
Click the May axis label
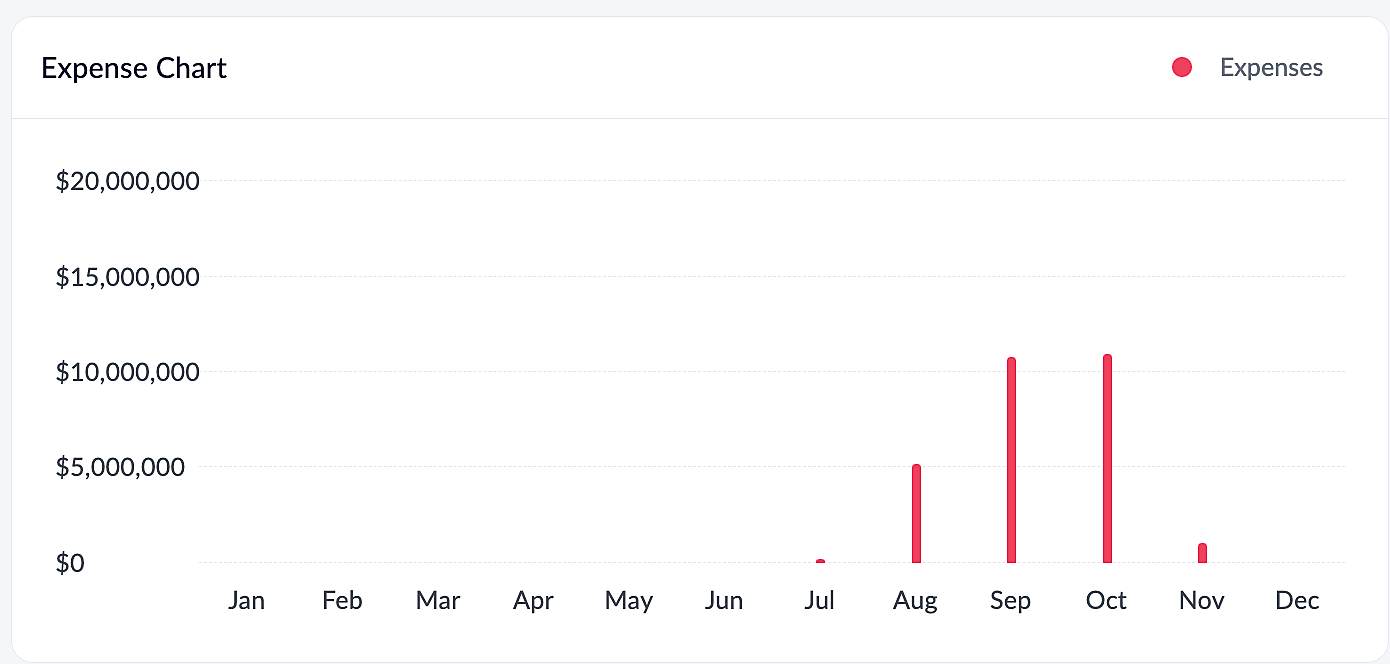(x=629, y=601)
